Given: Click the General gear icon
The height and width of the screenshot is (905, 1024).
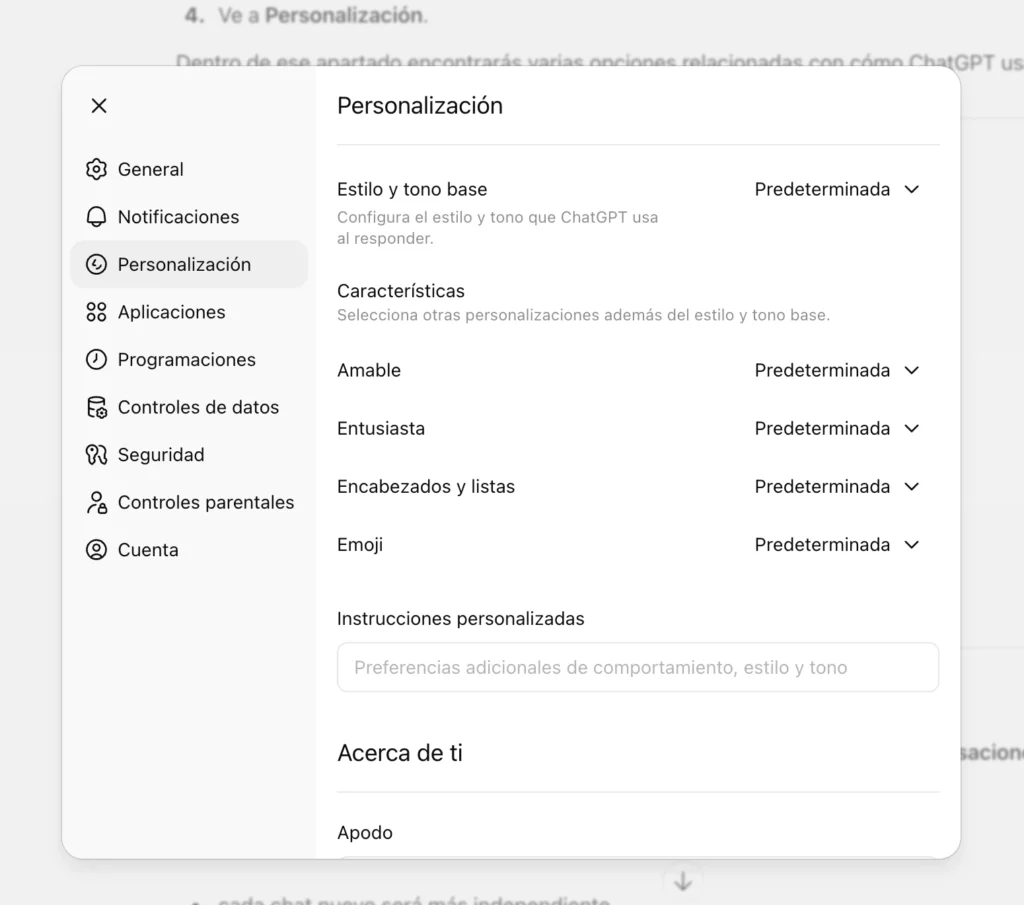Looking at the screenshot, I should (96, 169).
